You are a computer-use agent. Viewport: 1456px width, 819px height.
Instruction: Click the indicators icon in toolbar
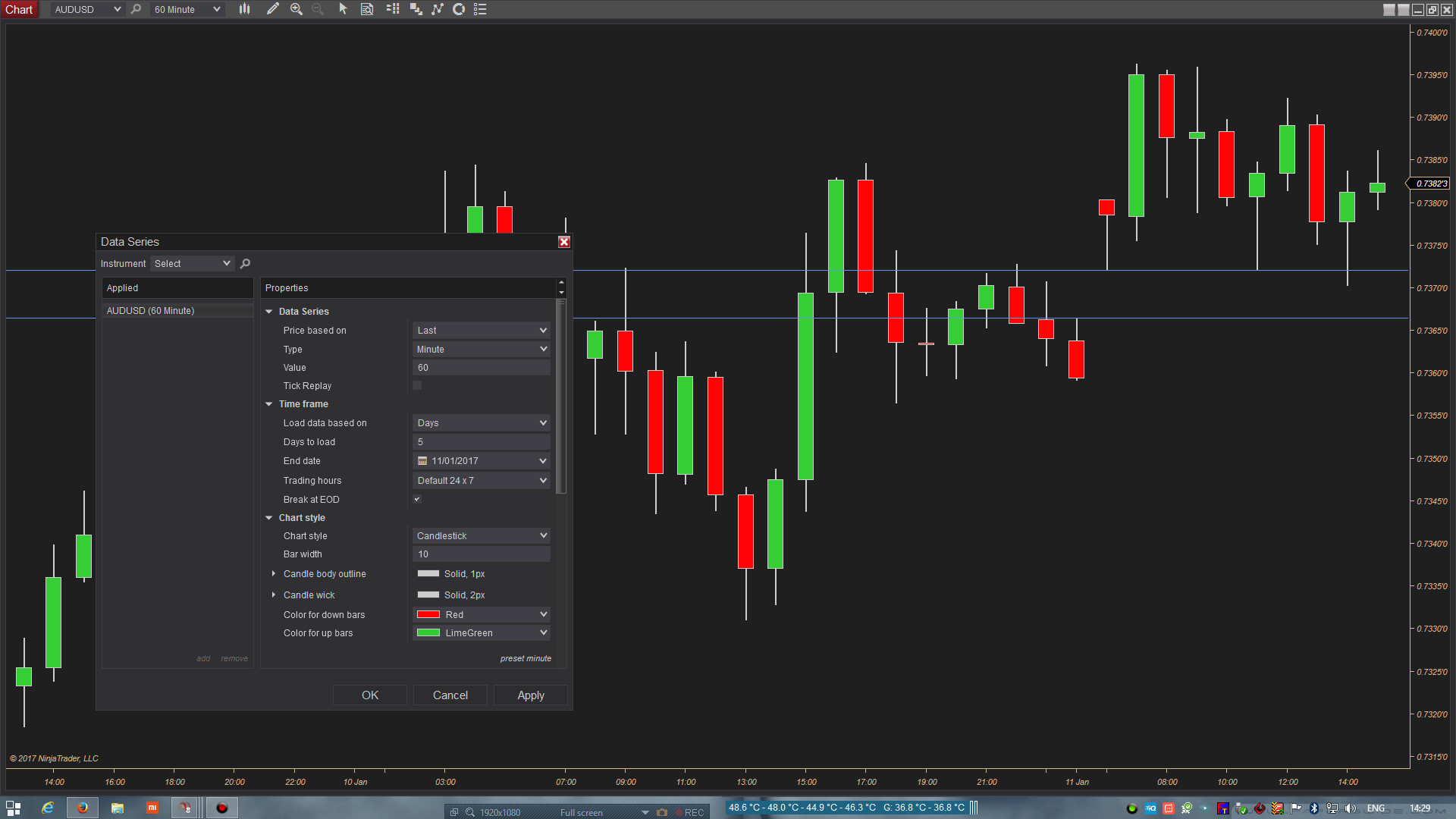pos(438,9)
